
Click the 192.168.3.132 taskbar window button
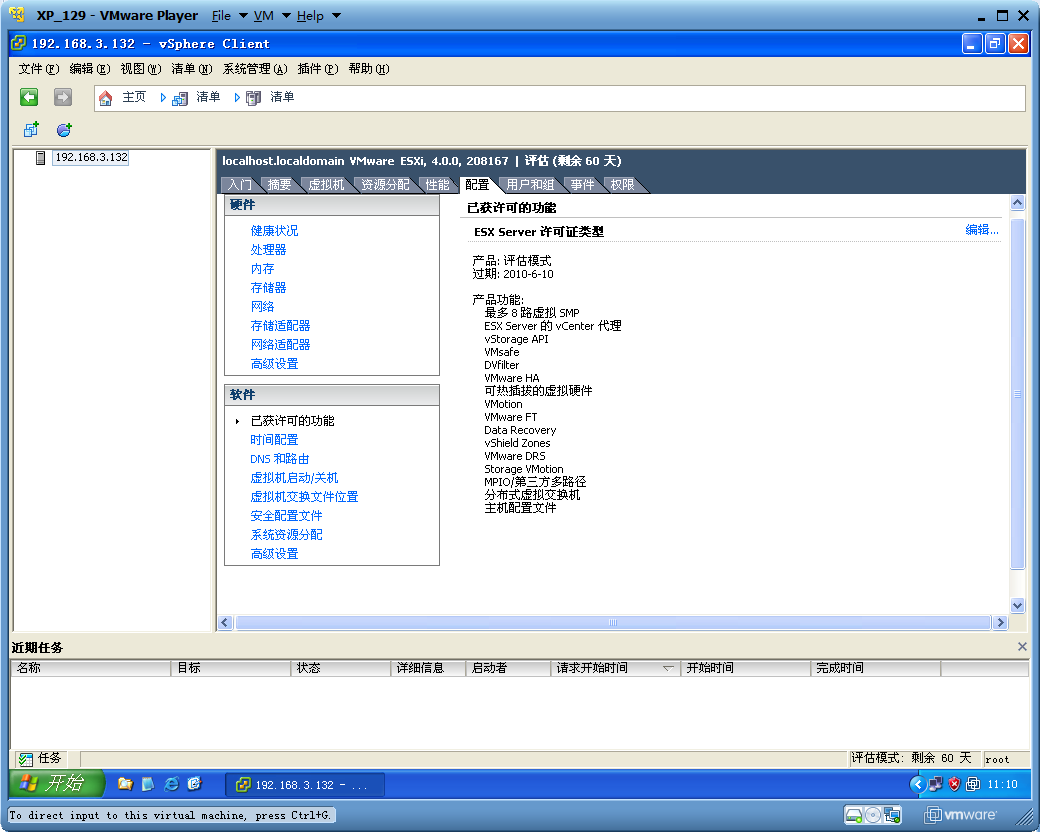tap(304, 785)
